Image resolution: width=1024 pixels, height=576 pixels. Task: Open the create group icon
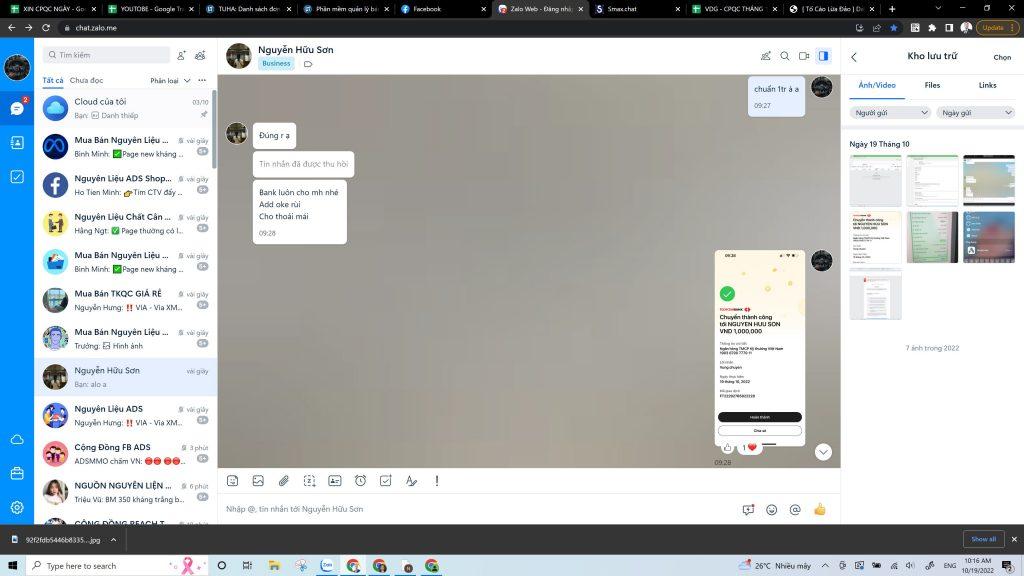(201, 55)
